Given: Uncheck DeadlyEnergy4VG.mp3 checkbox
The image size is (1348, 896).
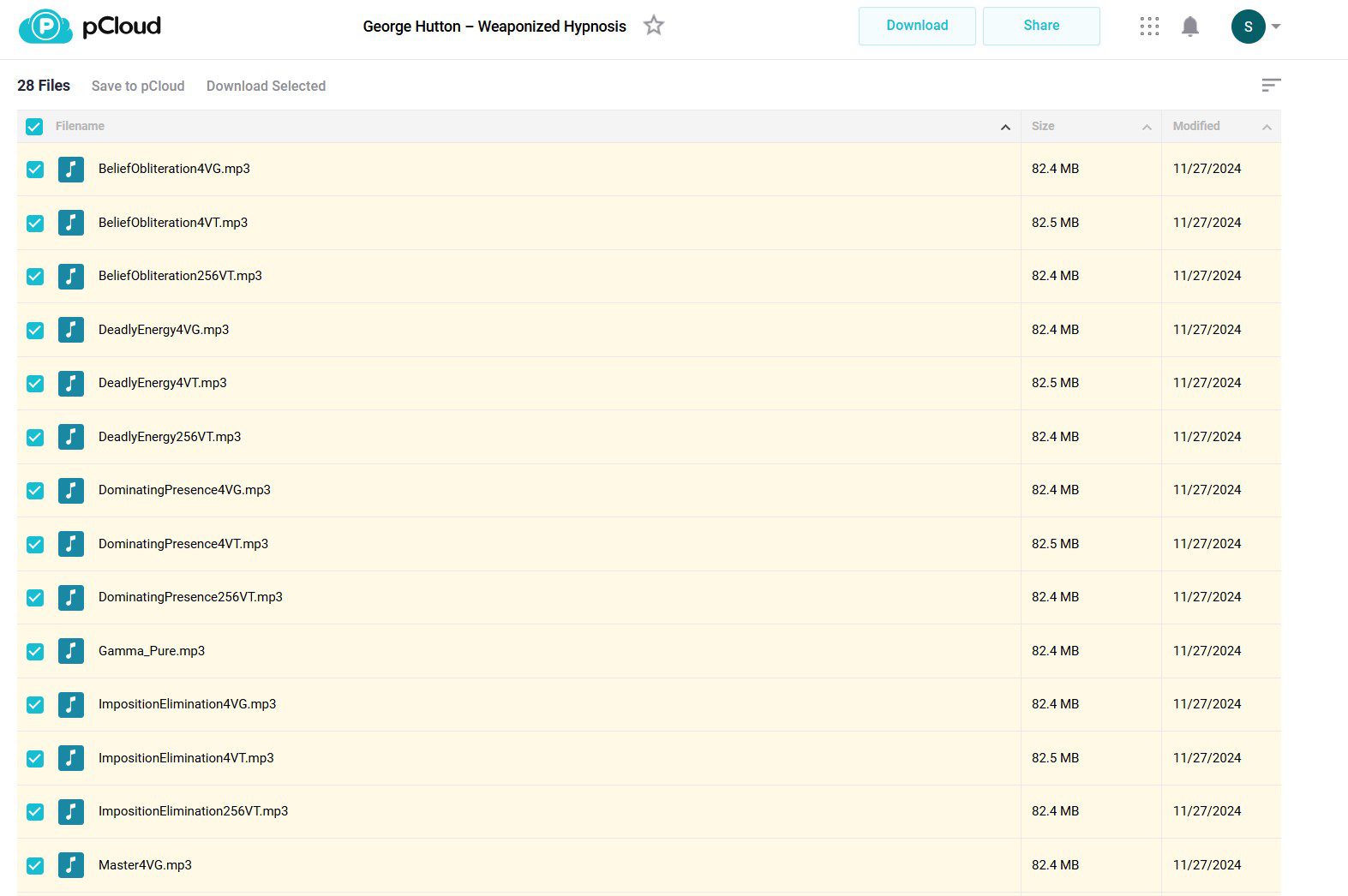Looking at the screenshot, I should (35, 330).
